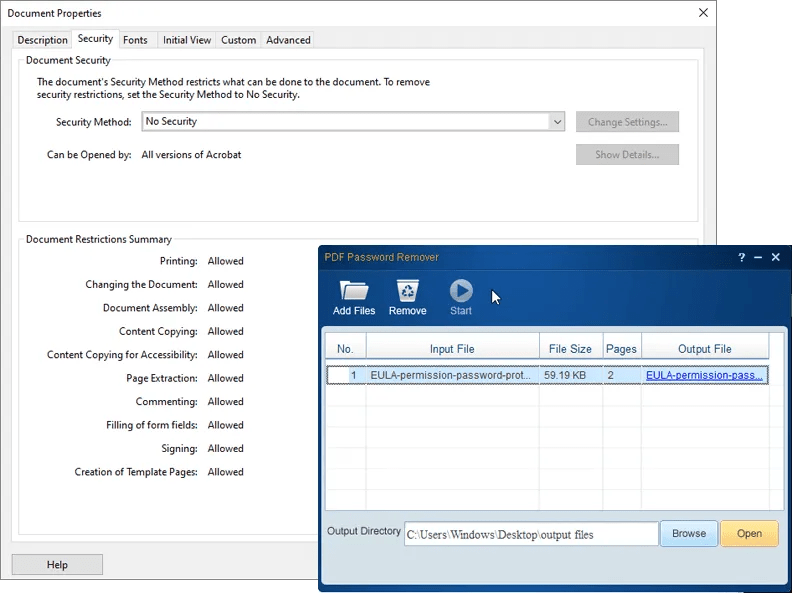This screenshot has height=600, width=800.
Task: View the Advanced tab
Action: point(287,40)
